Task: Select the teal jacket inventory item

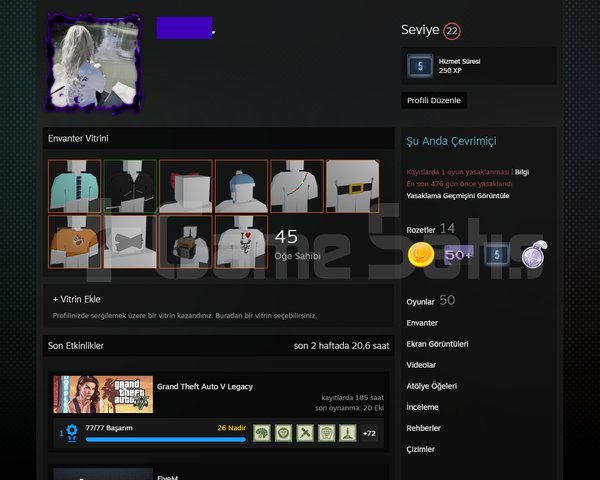Action: [75, 186]
